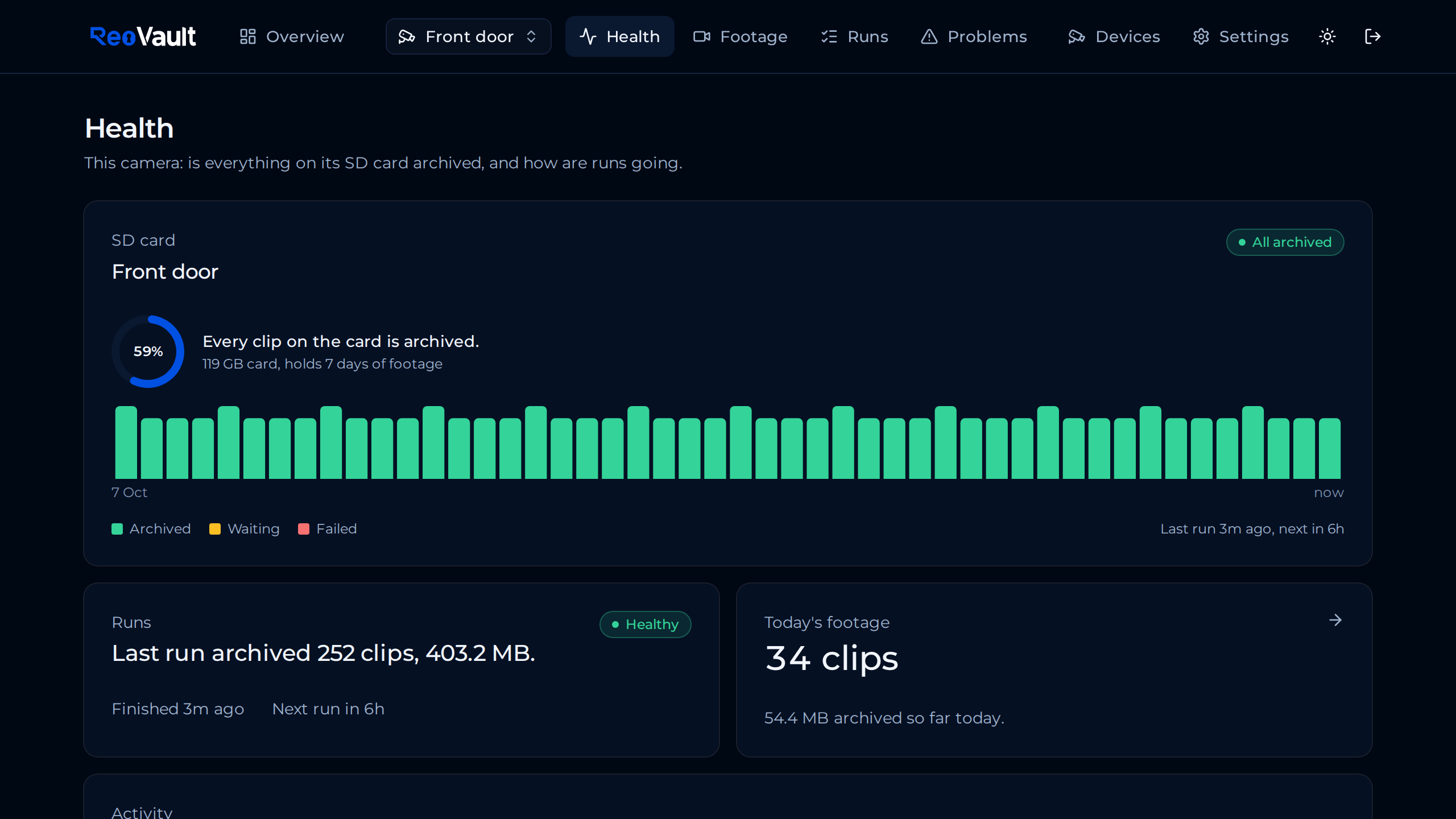The height and width of the screenshot is (819, 1456).
Task: Click the Healthy status badge
Action: pos(646,624)
